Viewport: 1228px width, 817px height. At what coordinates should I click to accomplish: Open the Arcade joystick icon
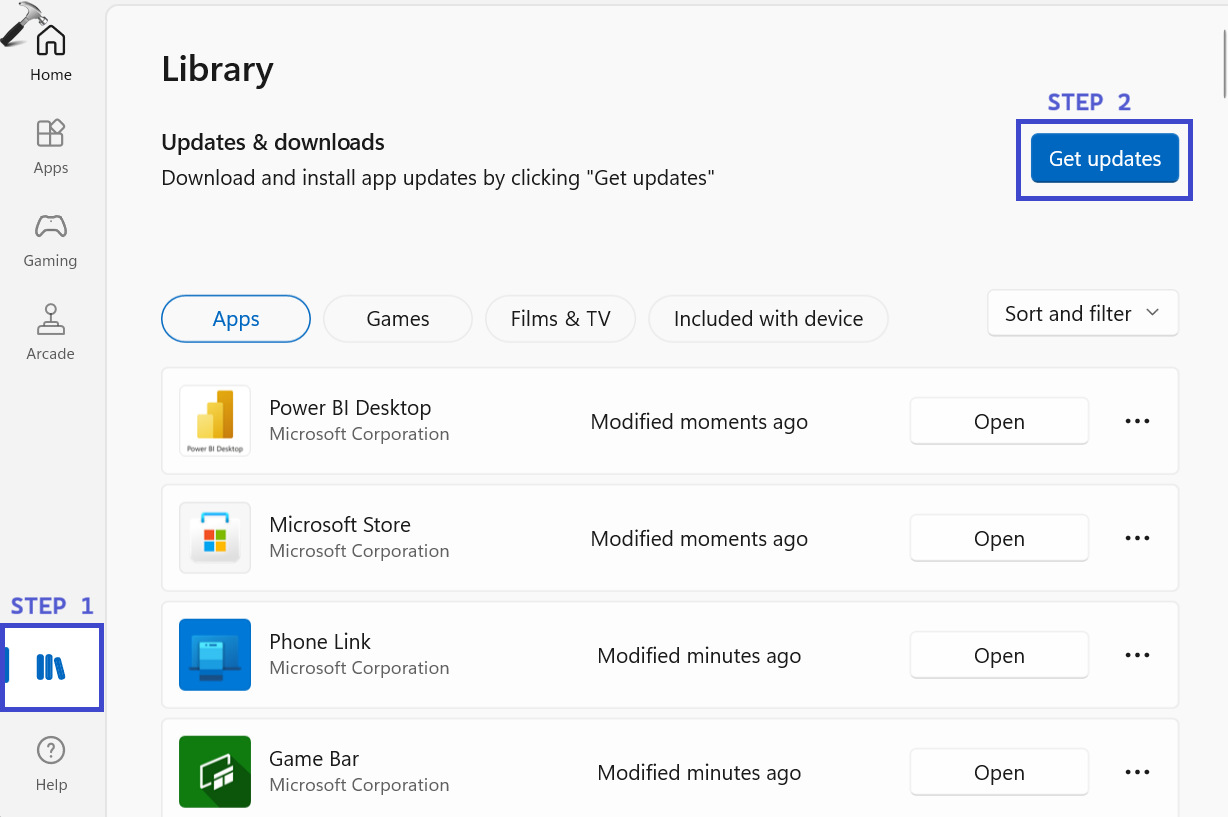[50, 320]
